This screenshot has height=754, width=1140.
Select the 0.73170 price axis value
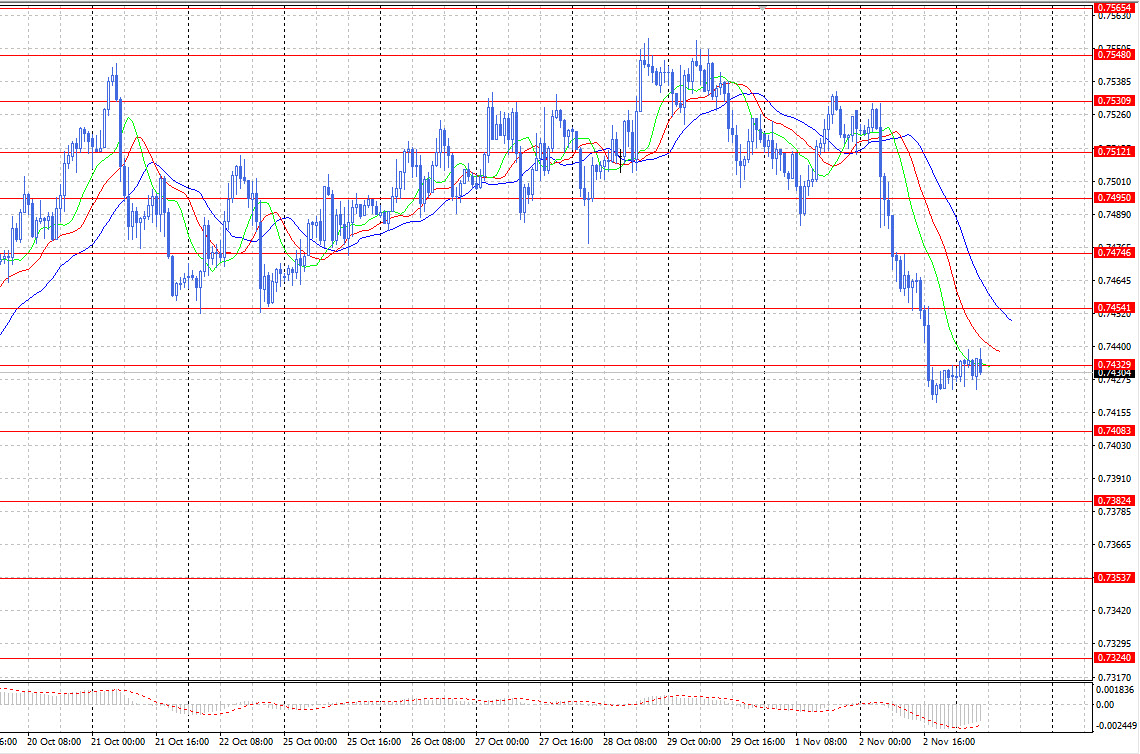click(x=1115, y=678)
